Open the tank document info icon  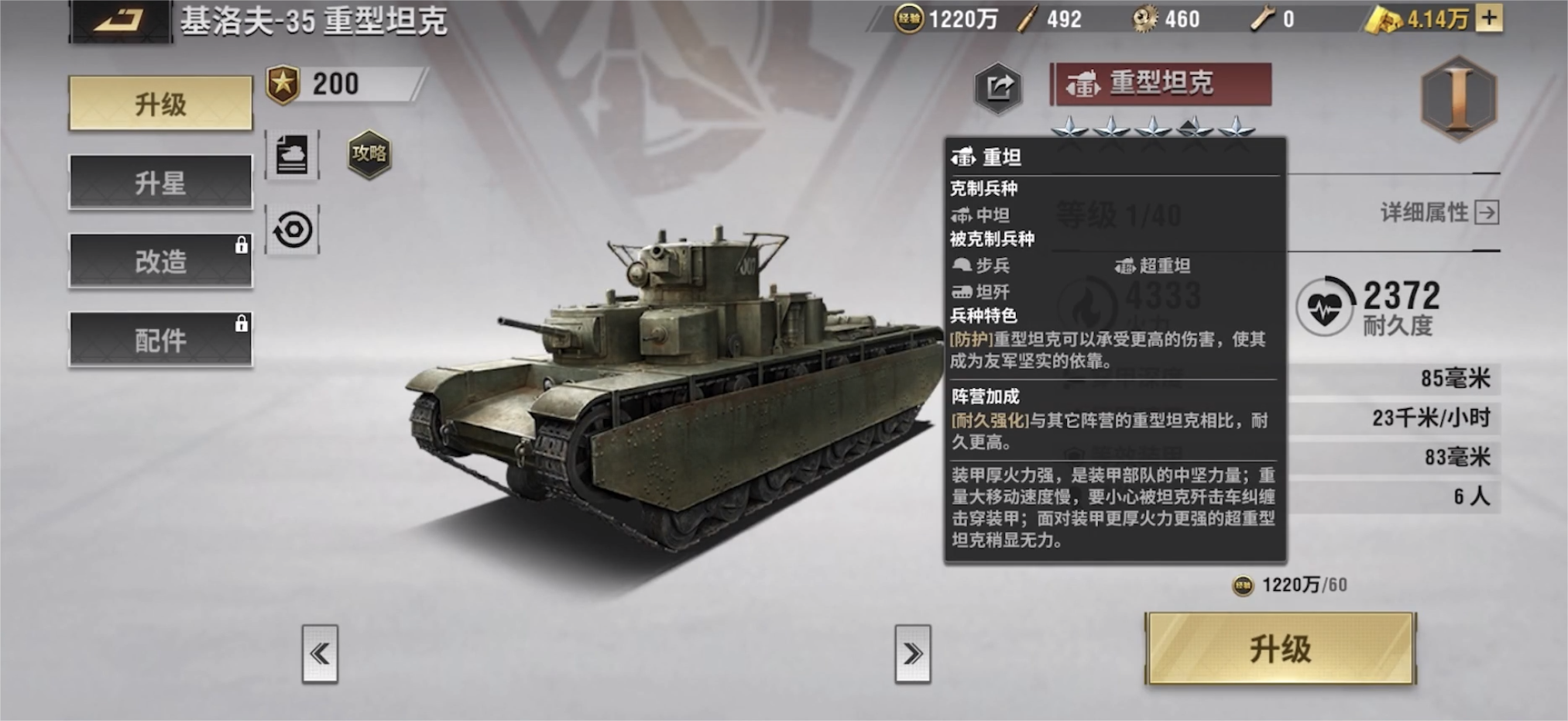coord(292,155)
